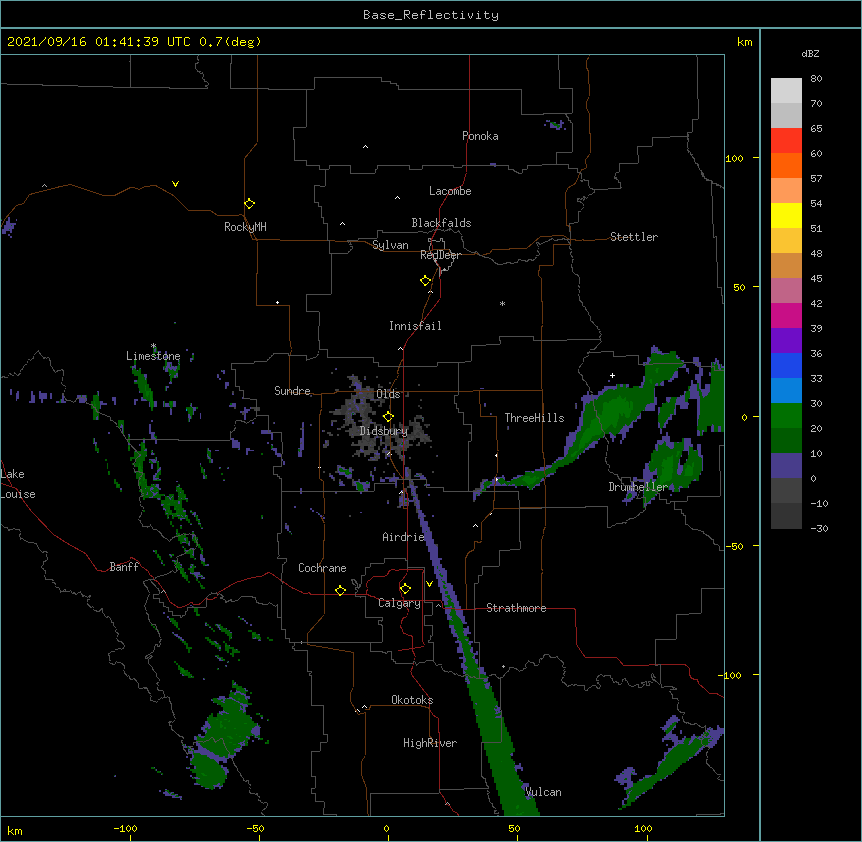The image size is (862, 842).
Task: Click the Sylvan label
Action: click(390, 245)
